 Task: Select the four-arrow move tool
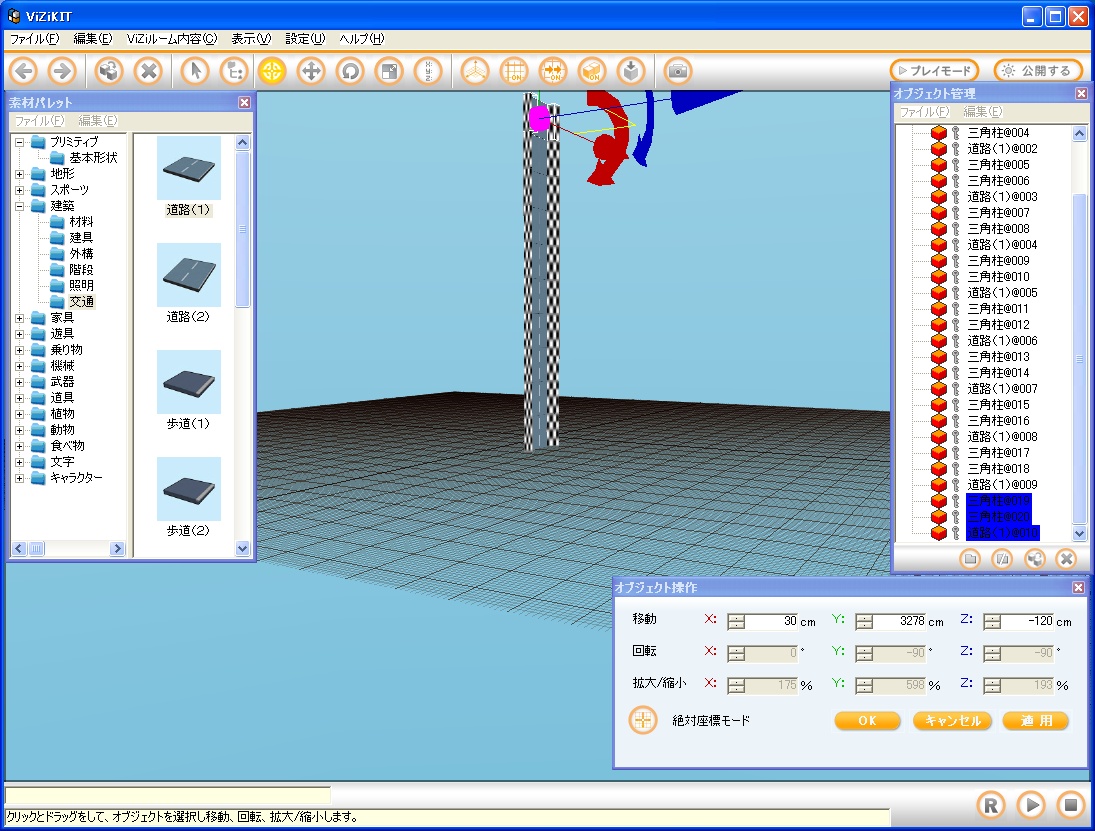pyautogui.click(x=311, y=71)
